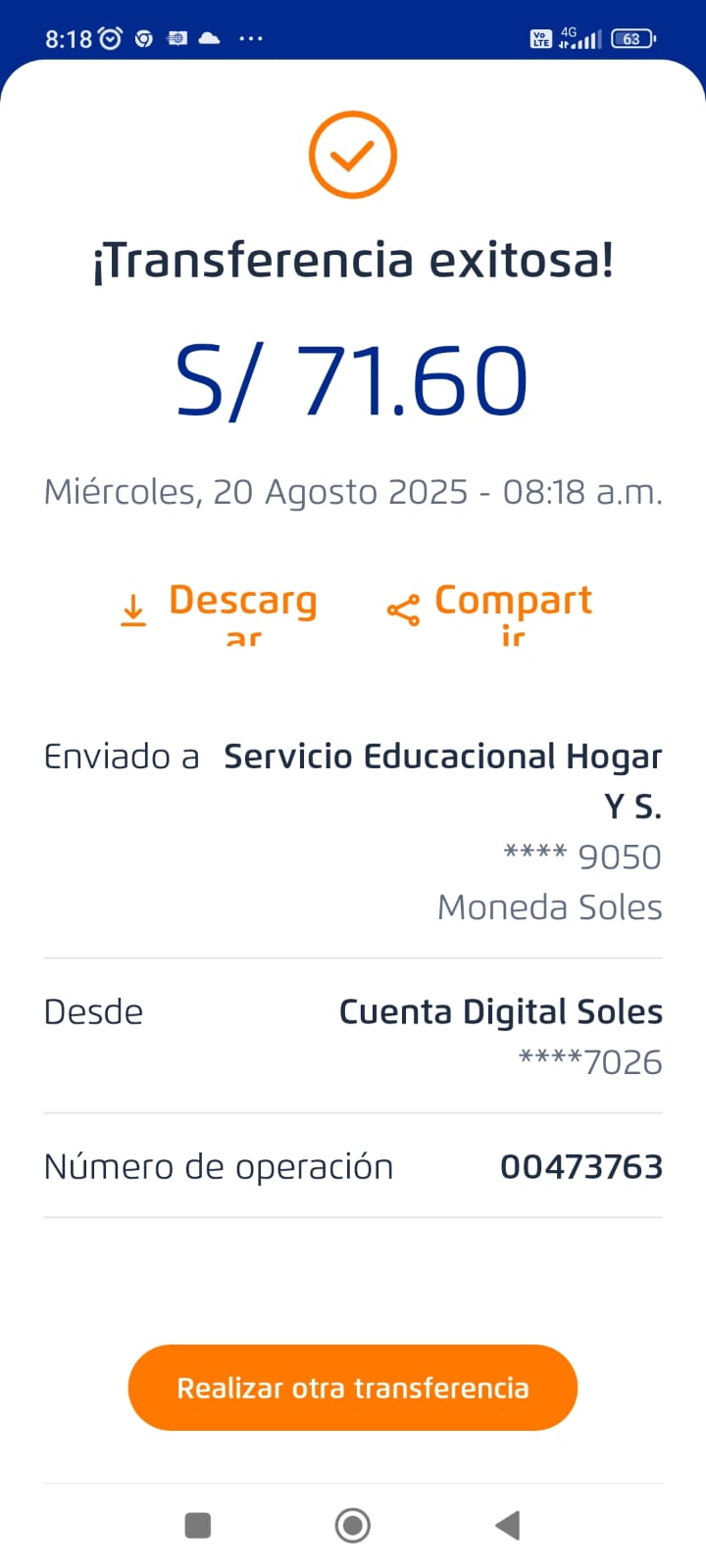Tap the alarm clock status icon
The width and height of the screenshot is (706, 1568).
(111, 38)
